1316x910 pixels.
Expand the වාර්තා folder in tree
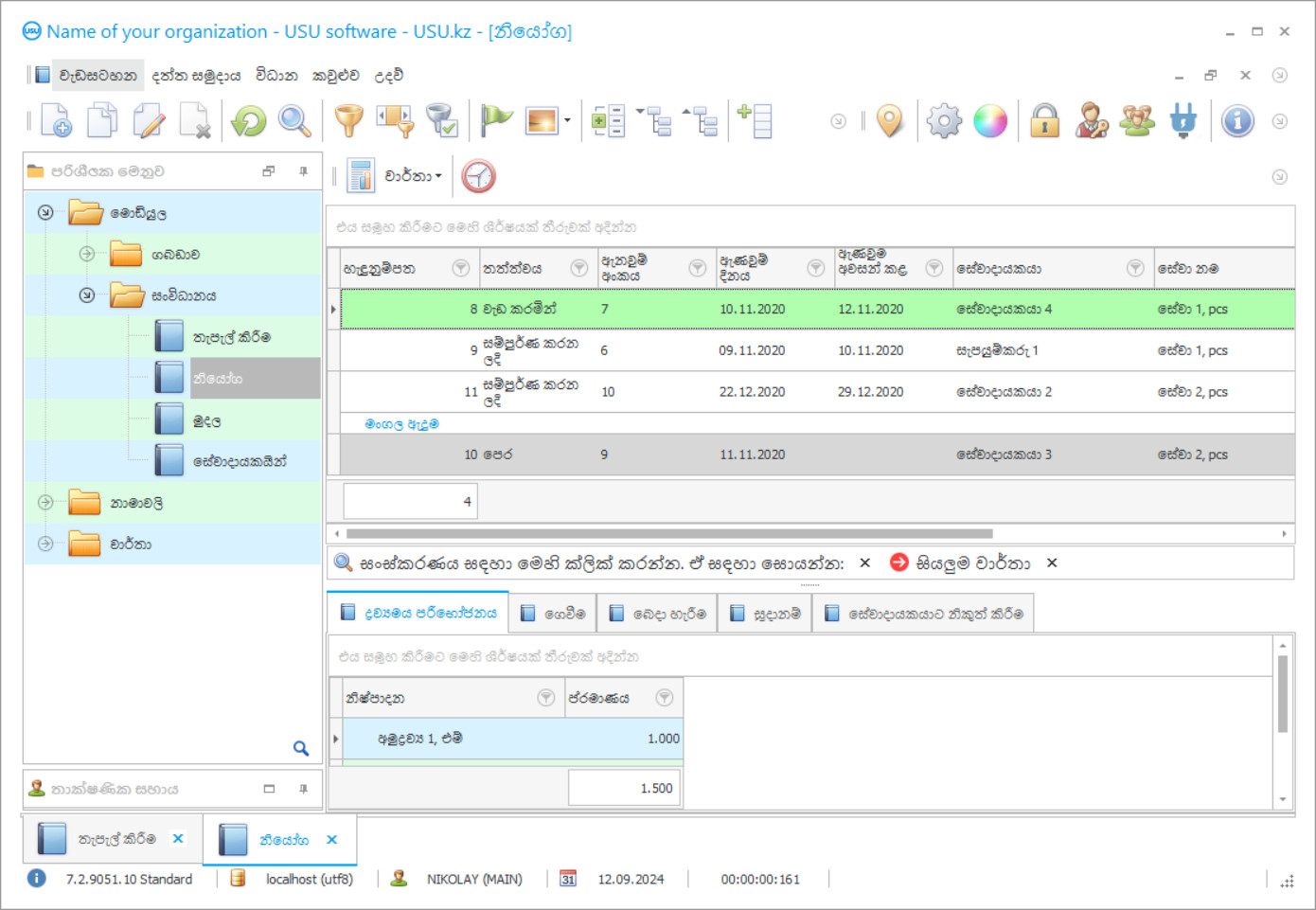click(x=45, y=544)
